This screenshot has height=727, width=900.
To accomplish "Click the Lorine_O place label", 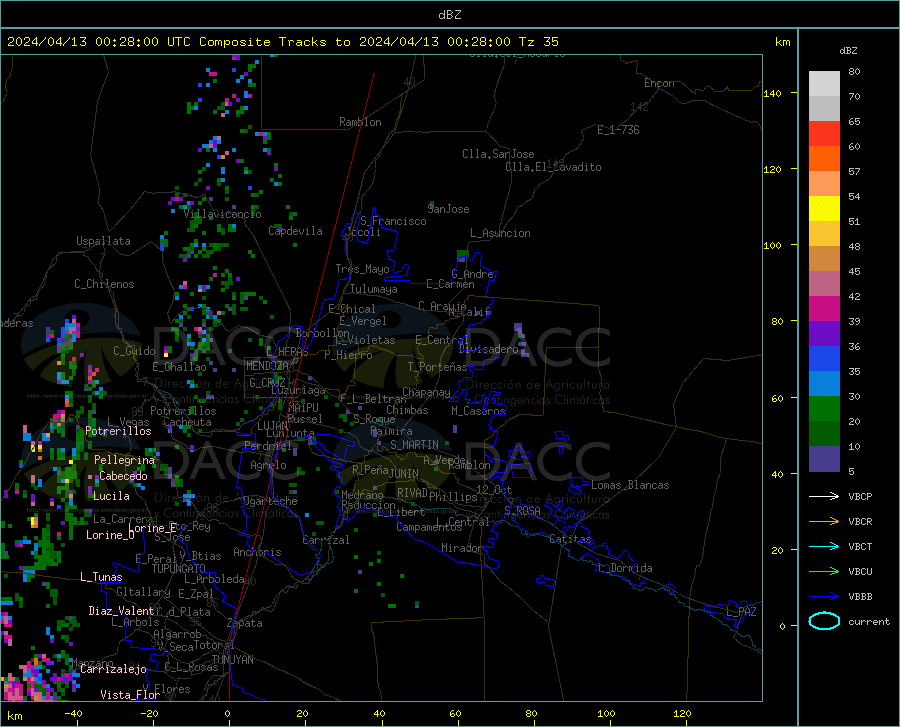I will [110, 535].
